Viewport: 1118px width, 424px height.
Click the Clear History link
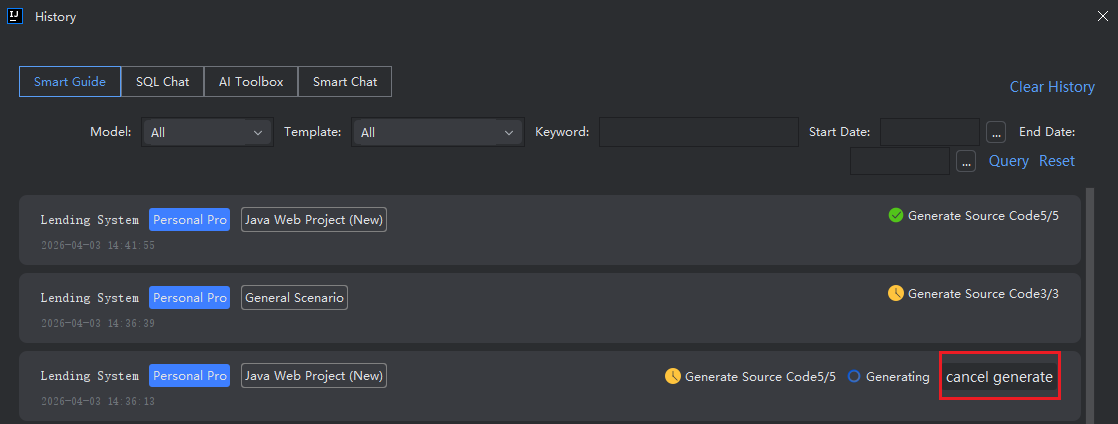click(x=1052, y=87)
